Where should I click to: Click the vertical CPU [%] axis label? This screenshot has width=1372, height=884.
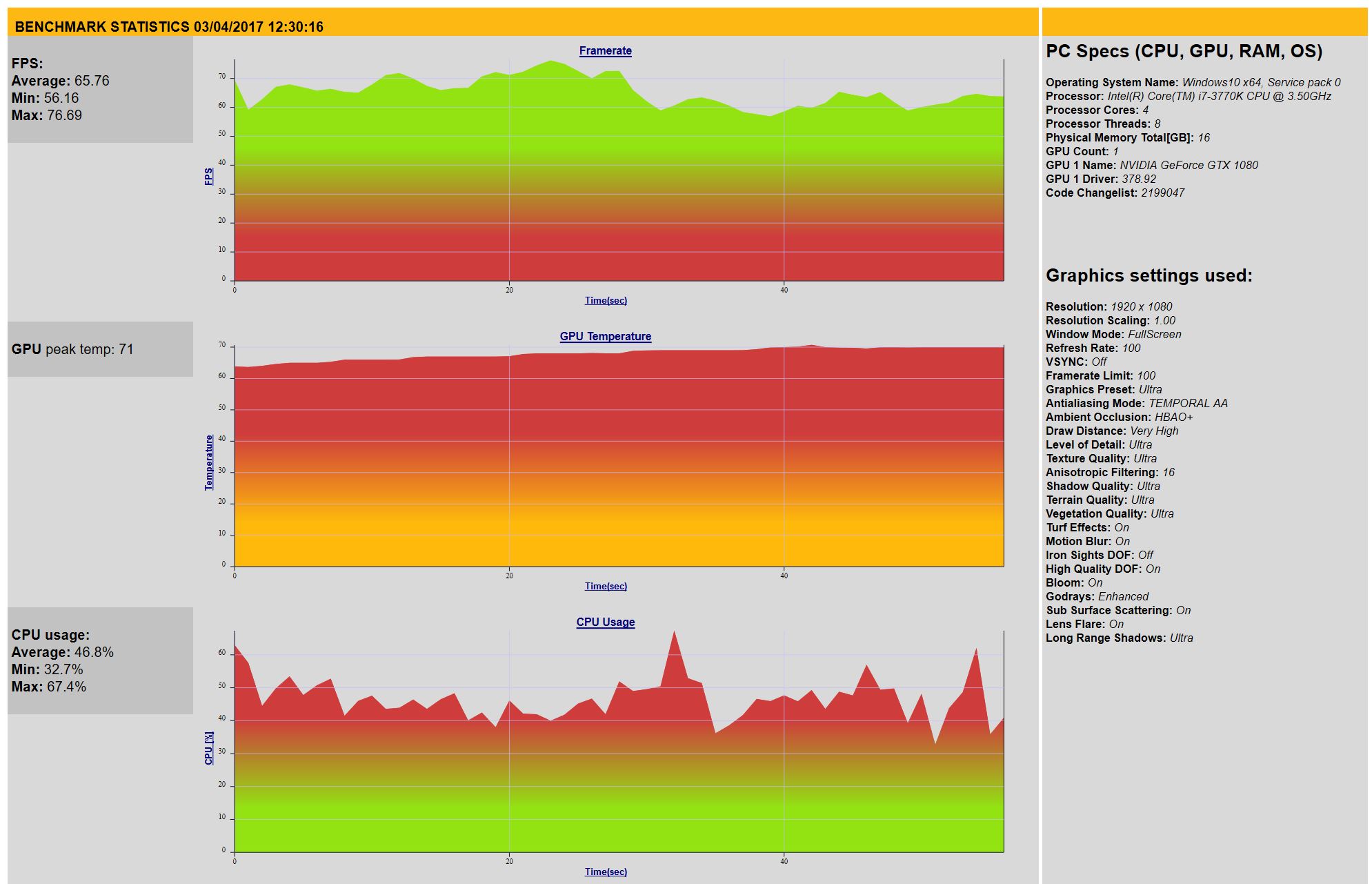click(208, 748)
